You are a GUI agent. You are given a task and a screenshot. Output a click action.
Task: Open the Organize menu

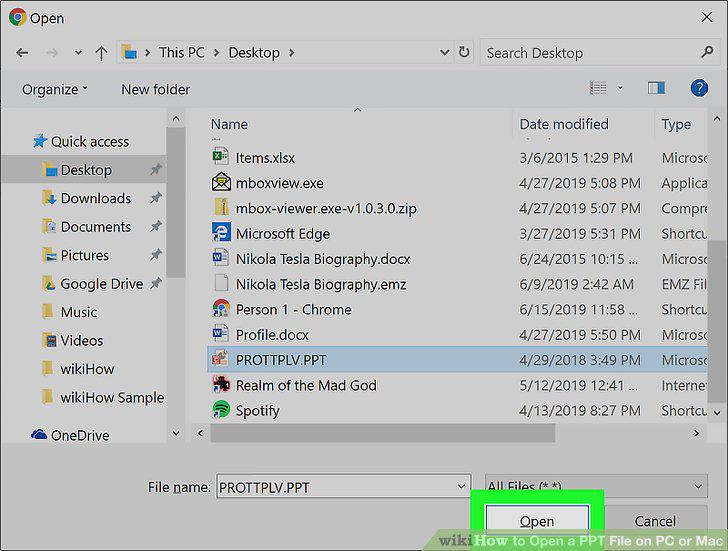click(54, 89)
